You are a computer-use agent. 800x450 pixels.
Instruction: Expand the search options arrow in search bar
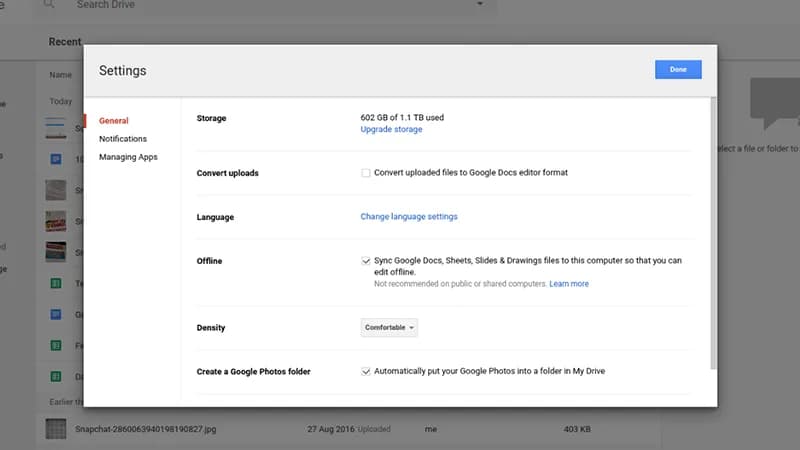point(480,5)
